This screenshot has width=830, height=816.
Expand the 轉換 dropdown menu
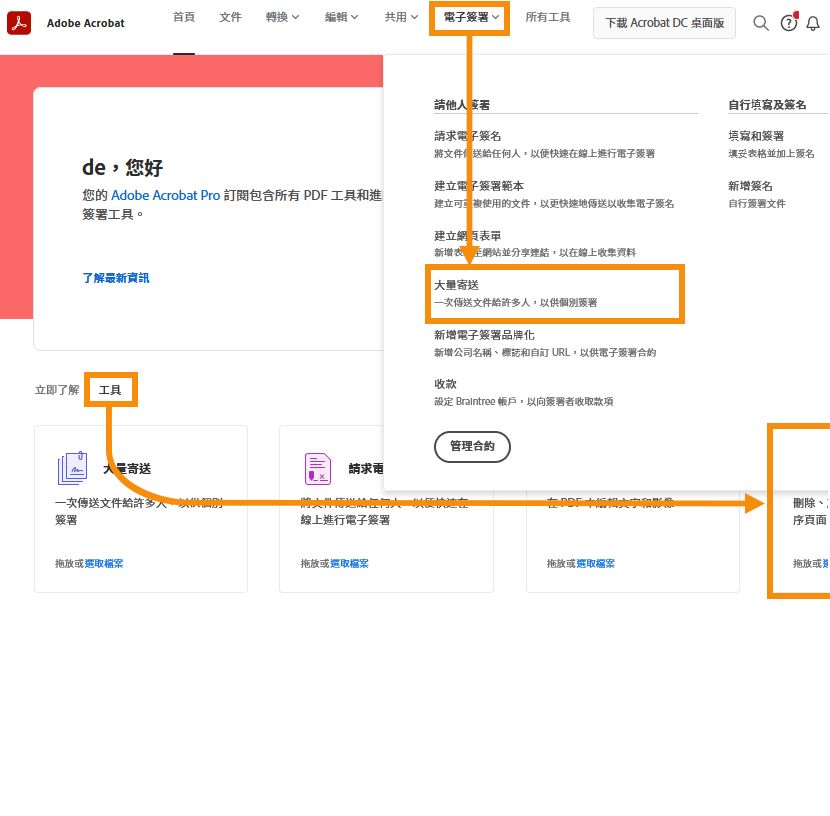tap(282, 17)
